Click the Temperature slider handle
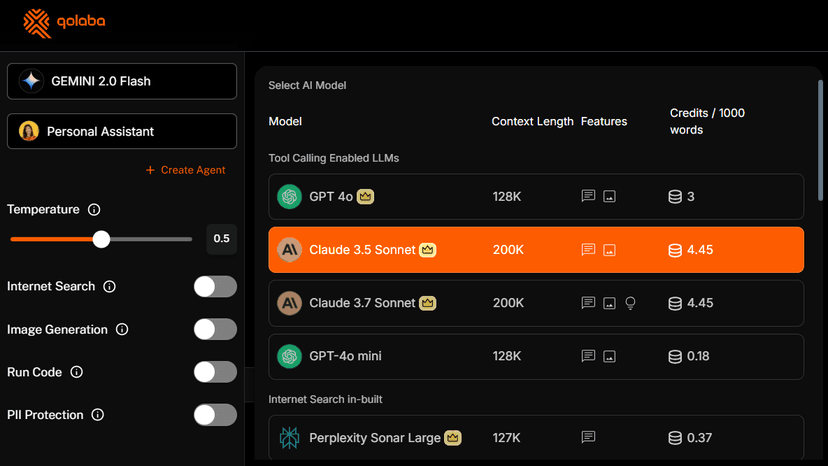The image size is (828, 466). coord(101,239)
